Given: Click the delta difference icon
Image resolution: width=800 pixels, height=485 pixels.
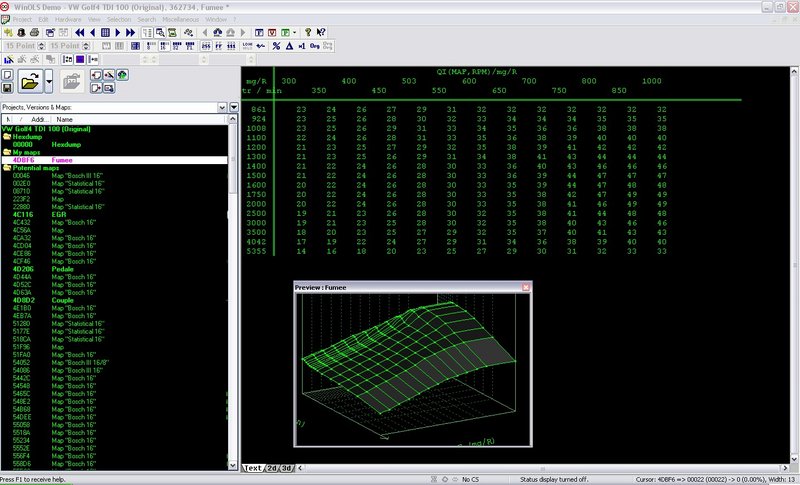Looking at the screenshot, I should click(x=289, y=46).
